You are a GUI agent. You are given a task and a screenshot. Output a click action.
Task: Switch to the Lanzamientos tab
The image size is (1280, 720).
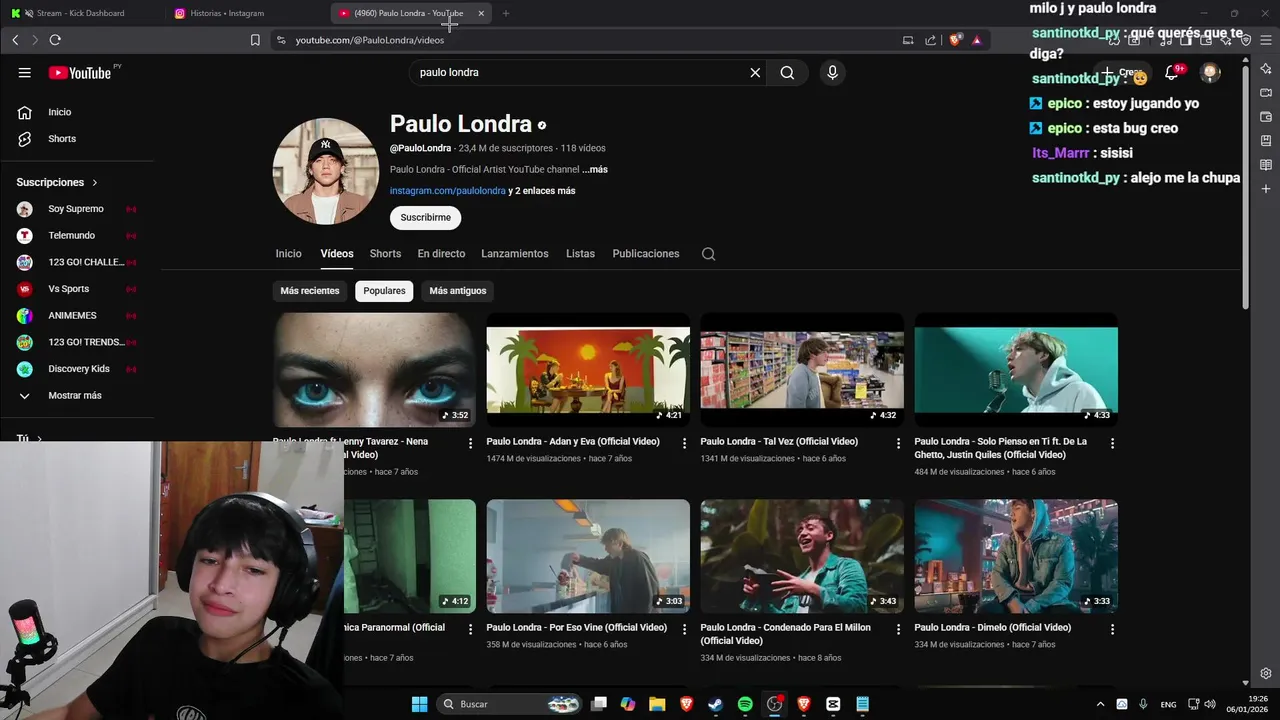tap(515, 254)
